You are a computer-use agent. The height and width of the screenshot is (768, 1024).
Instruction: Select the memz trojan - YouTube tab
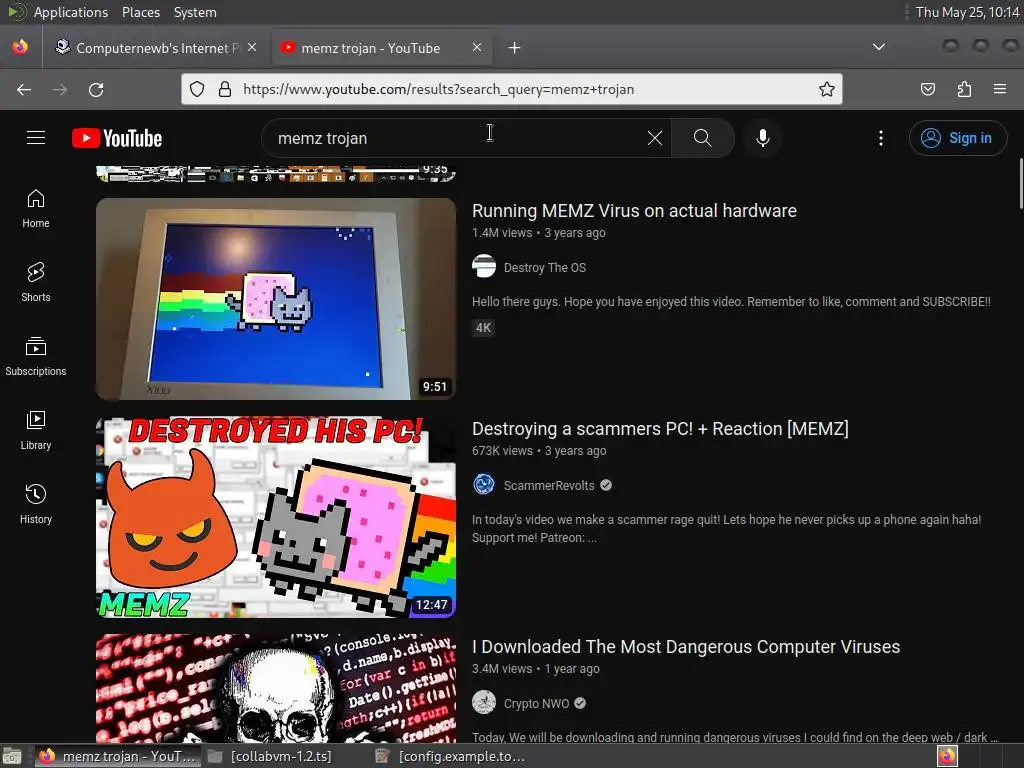click(382, 48)
